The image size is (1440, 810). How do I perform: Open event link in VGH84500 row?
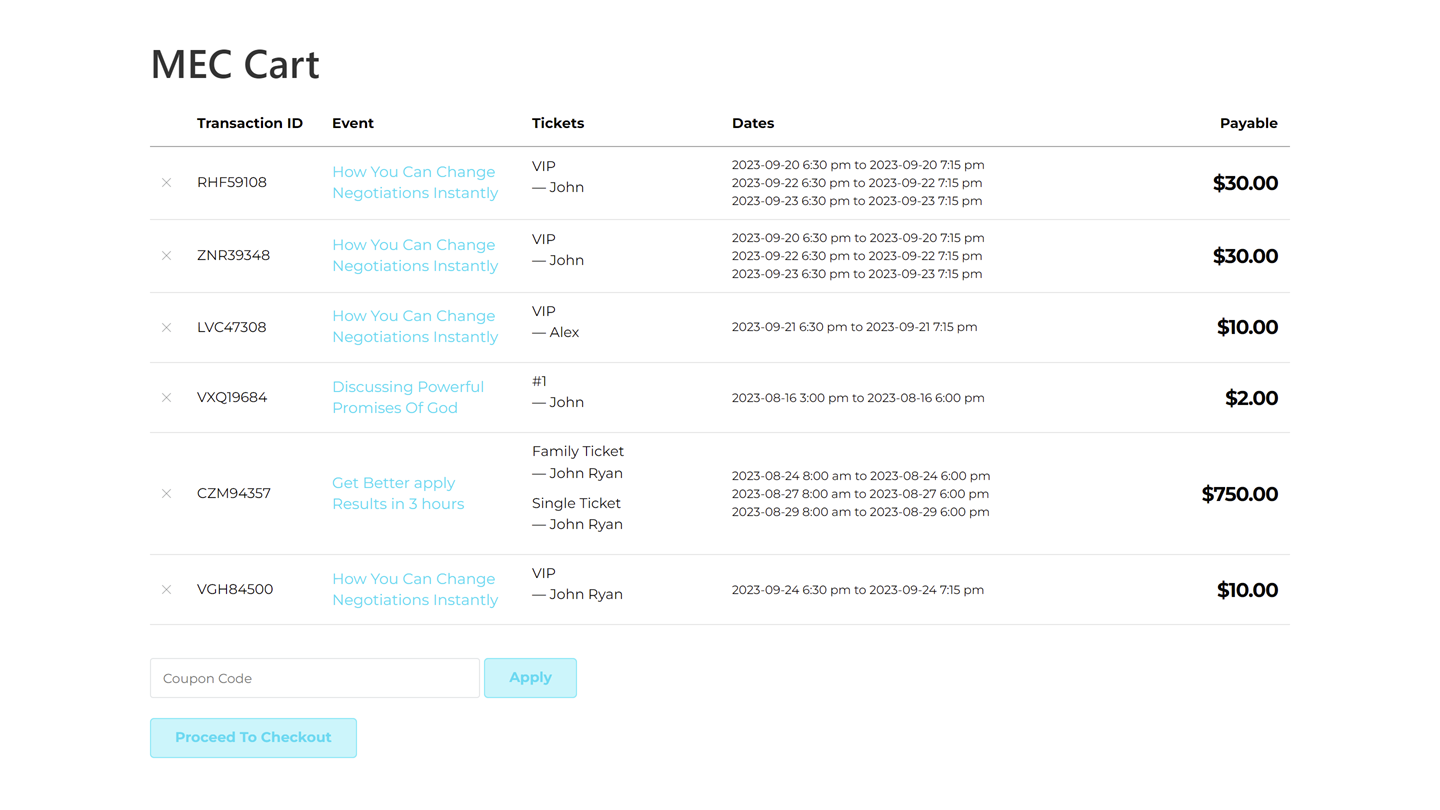point(414,589)
